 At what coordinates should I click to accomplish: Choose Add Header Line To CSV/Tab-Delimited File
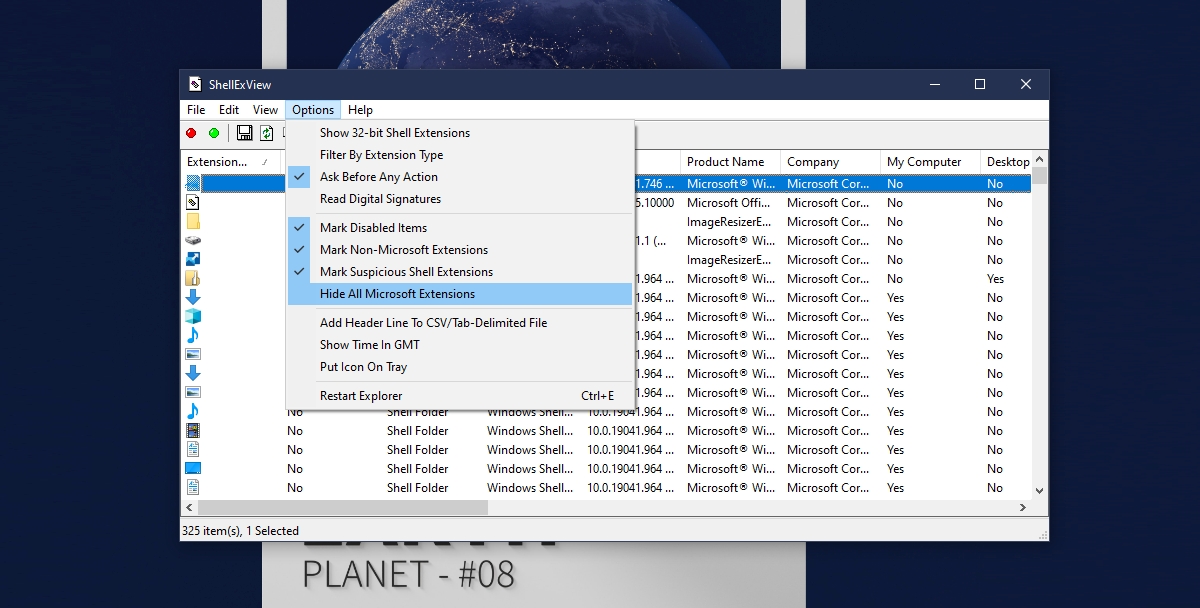click(460, 323)
